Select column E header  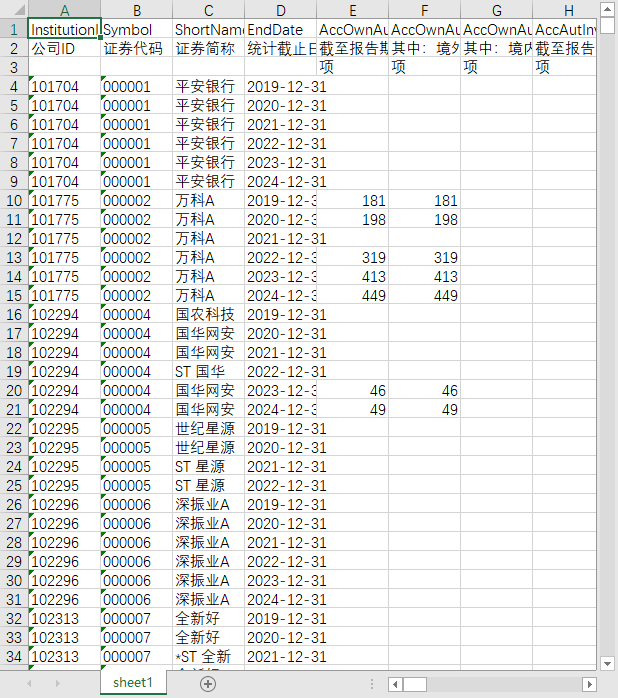coord(353,10)
